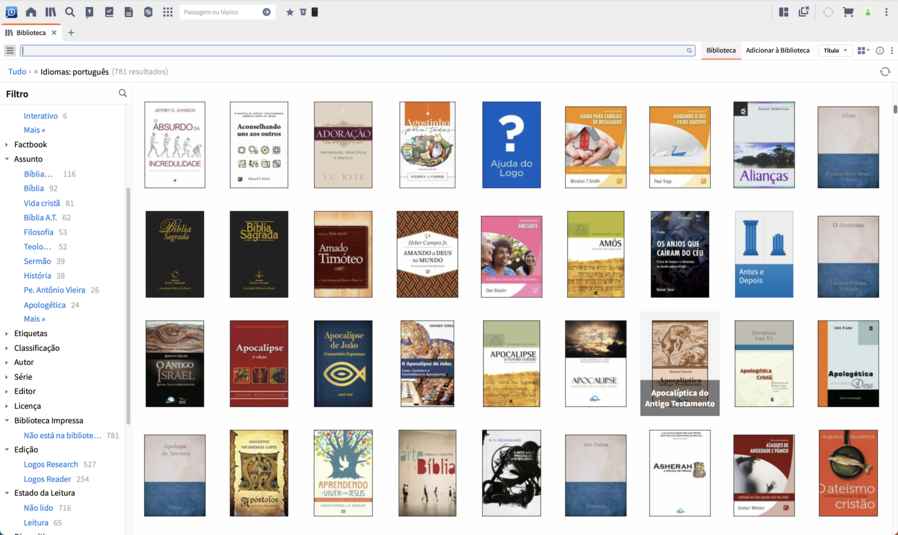Show more subjects with Mais » under Assunto
The height and width of the screenshot is (535, 898).
click(x=34, y=319)
